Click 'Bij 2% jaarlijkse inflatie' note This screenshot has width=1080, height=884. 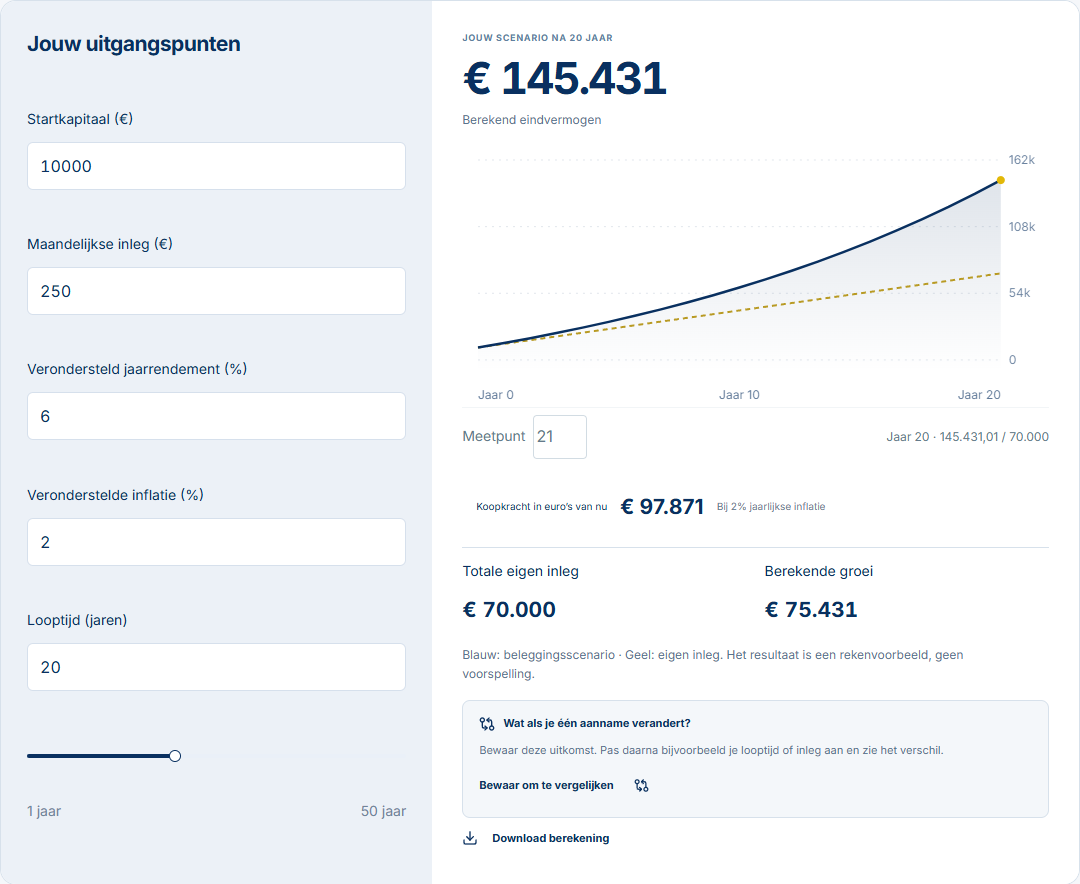(771, 506)
